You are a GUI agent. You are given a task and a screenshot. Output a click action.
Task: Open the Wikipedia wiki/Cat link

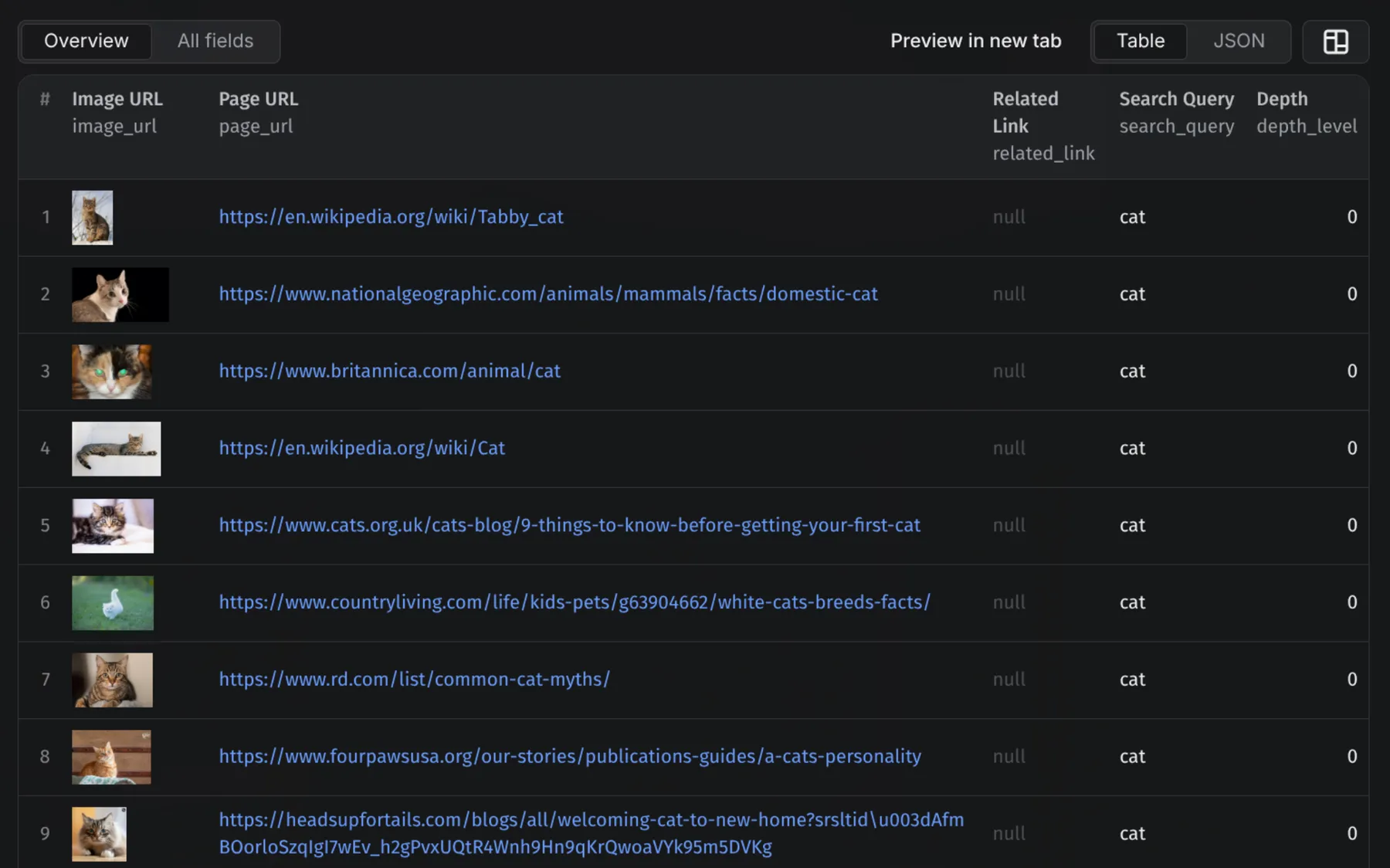pyautogui.click(x=361, y=449)
